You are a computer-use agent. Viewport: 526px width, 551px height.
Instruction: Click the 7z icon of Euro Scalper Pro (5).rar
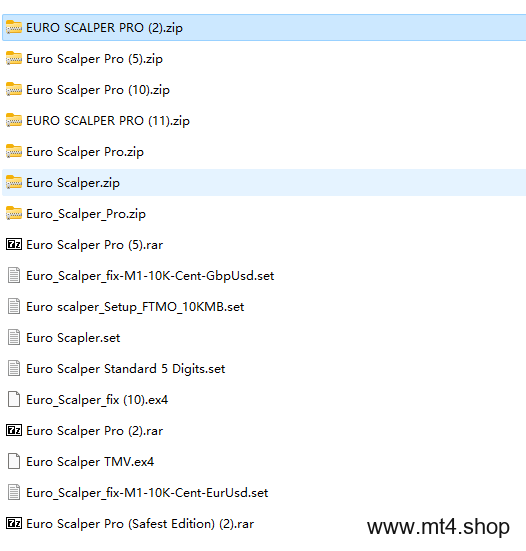click(14, 244)
